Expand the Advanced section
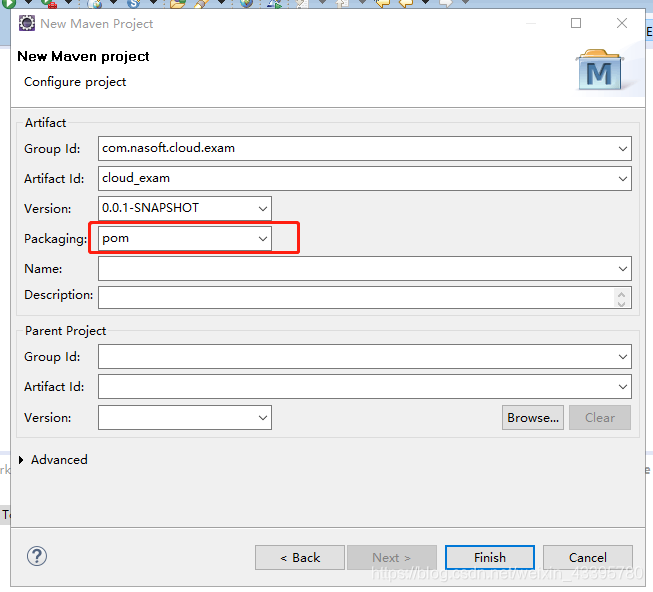 pyautogui.click(x=21, y=460)
